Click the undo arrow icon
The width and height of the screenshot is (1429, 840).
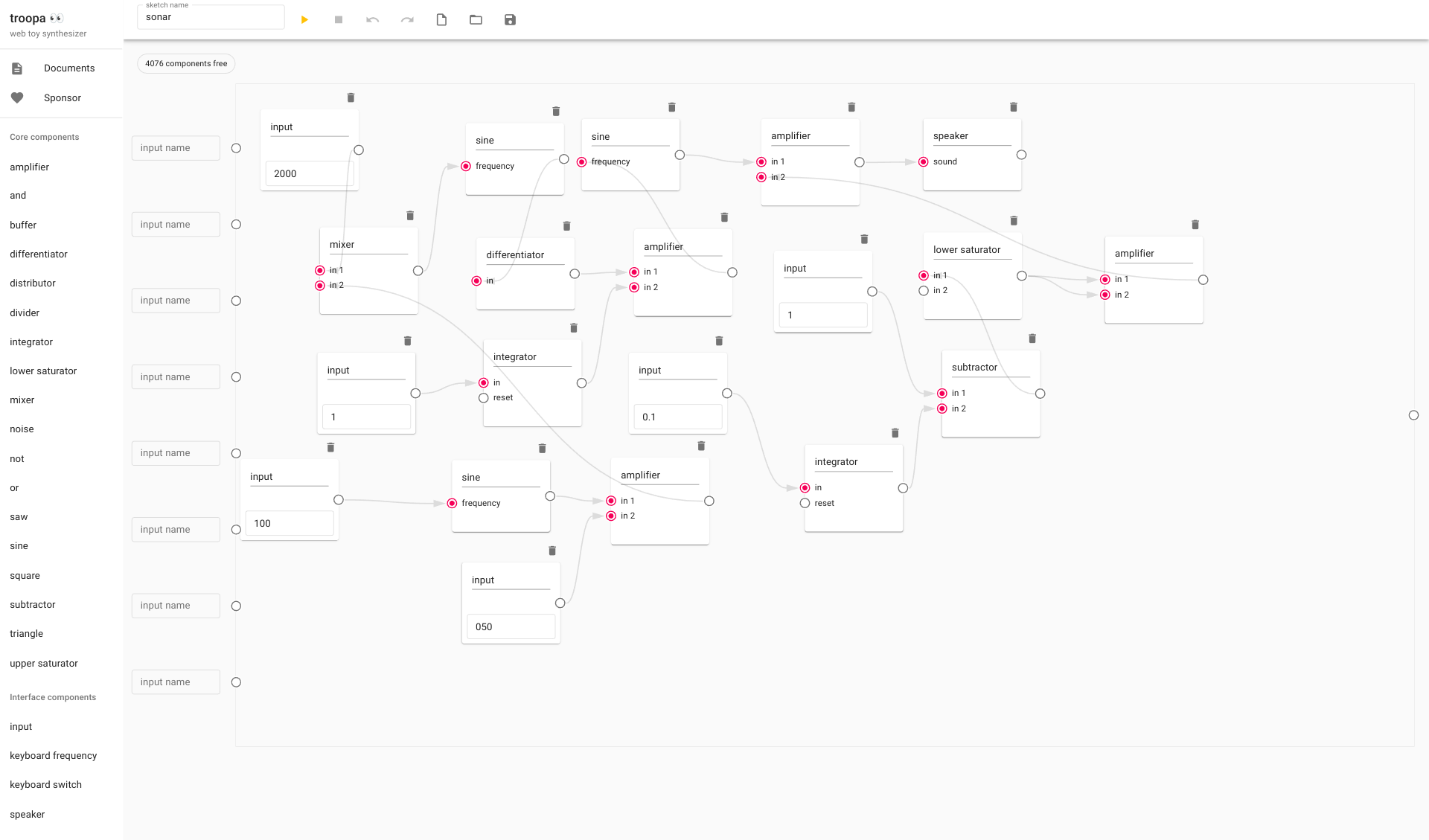pyautogui.click(x=372, y=20)
